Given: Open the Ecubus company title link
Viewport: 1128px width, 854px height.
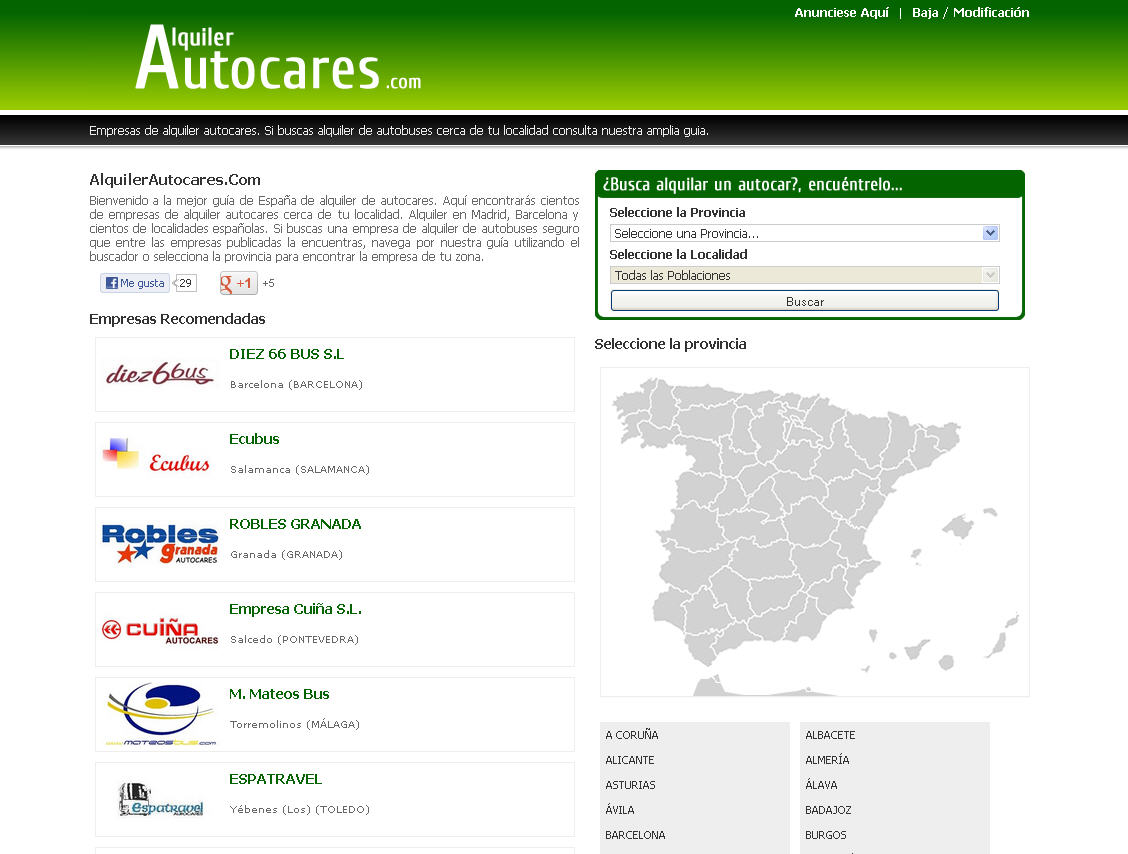Looking at the screenshot, I should tap(254, 439).
